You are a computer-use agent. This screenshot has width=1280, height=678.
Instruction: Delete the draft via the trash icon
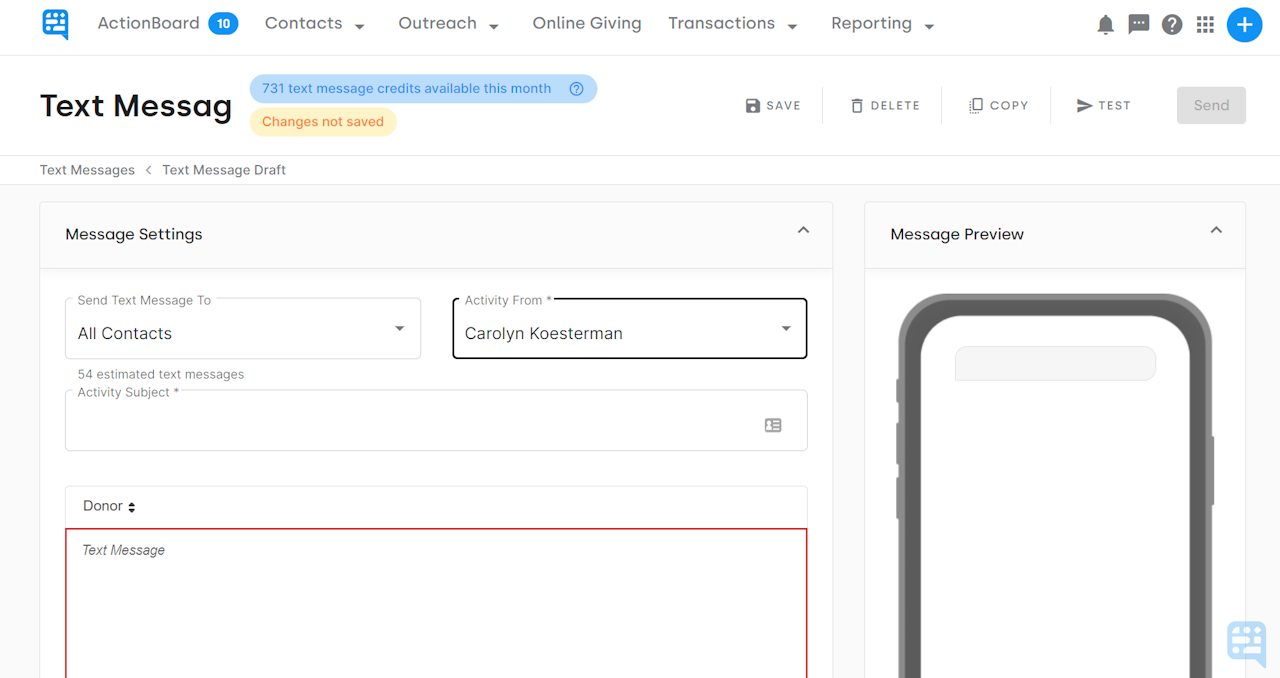point(885,105)
